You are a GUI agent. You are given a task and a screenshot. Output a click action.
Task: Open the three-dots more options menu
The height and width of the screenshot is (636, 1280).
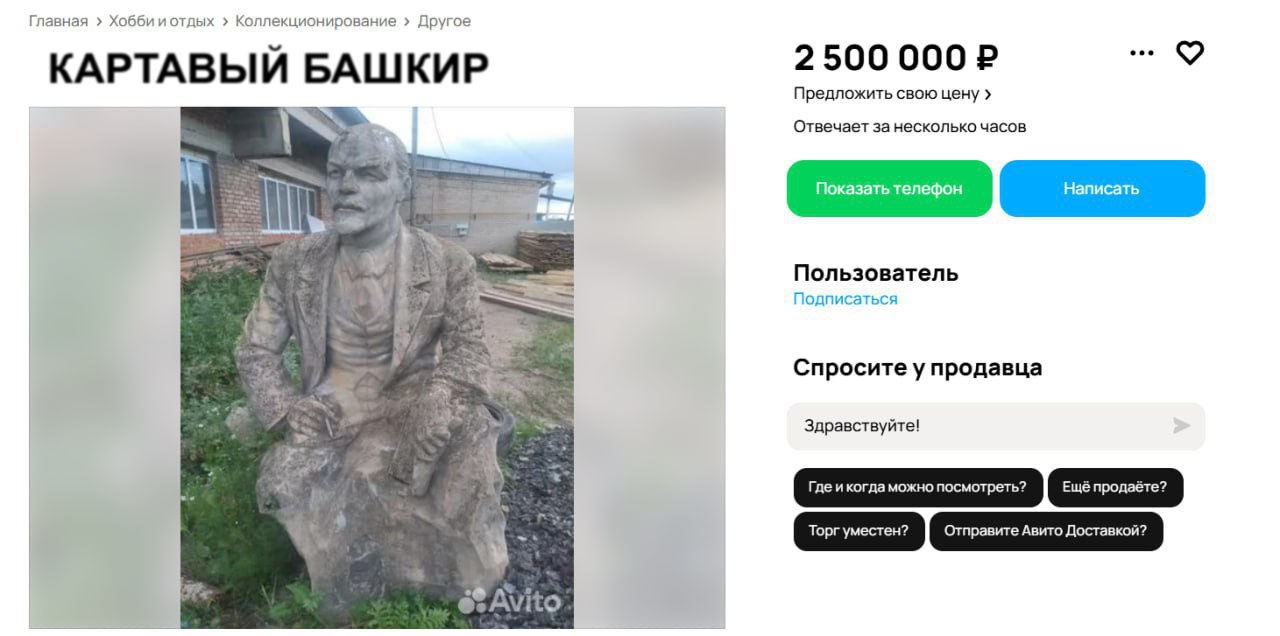[x=1141, y=53]
